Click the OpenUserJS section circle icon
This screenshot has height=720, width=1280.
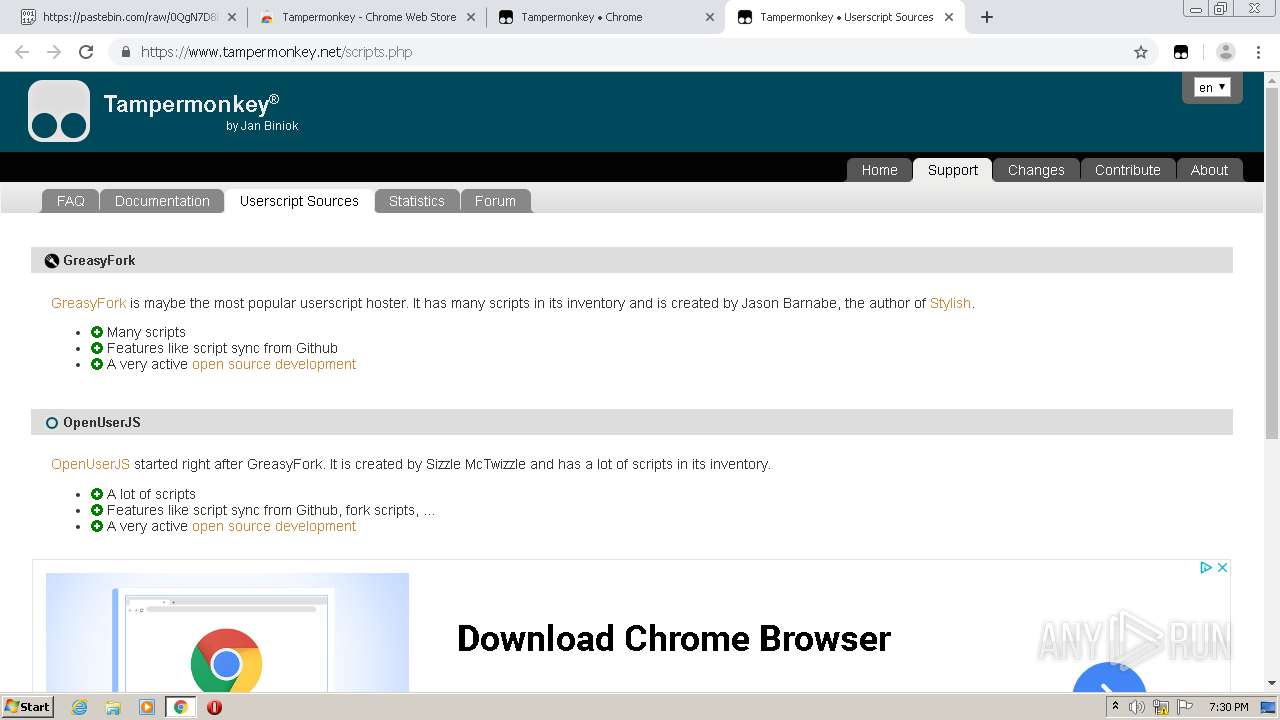click(52, 423)
